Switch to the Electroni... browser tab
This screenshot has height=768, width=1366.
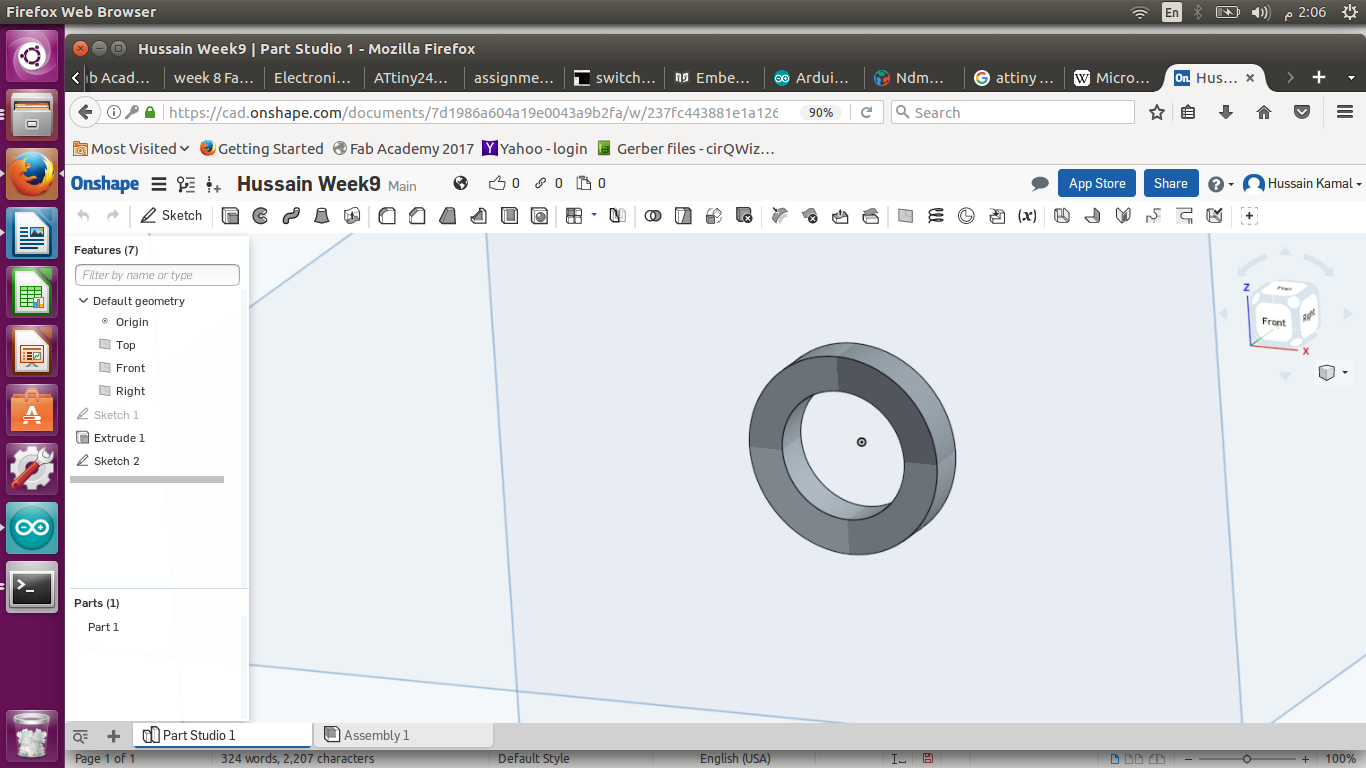point(314,77)
